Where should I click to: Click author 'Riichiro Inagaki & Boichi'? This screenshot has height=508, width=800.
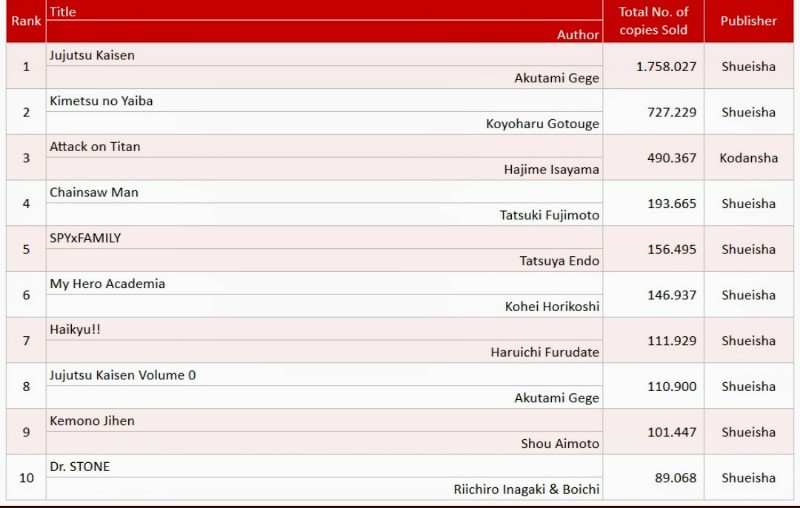click(x=527, y=490)
